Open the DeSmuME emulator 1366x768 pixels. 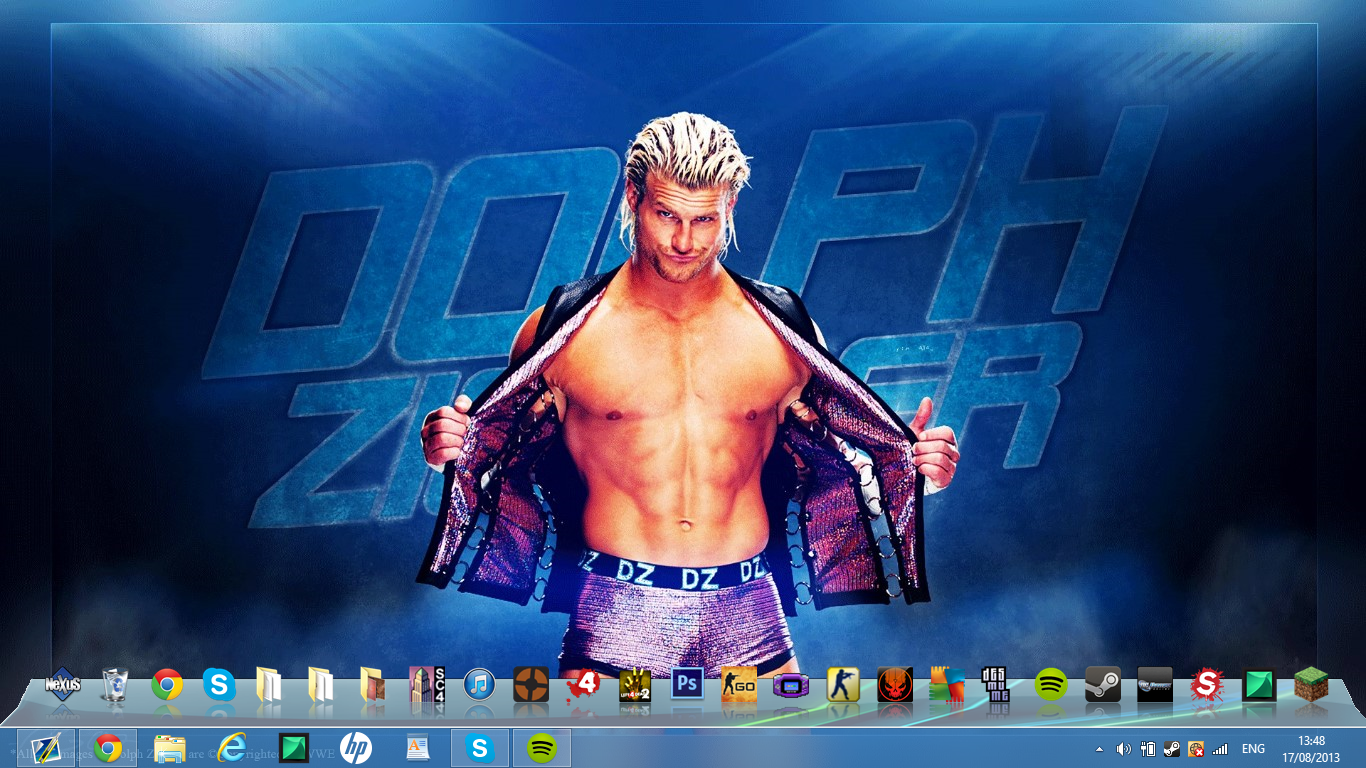(x=995, y=685)
